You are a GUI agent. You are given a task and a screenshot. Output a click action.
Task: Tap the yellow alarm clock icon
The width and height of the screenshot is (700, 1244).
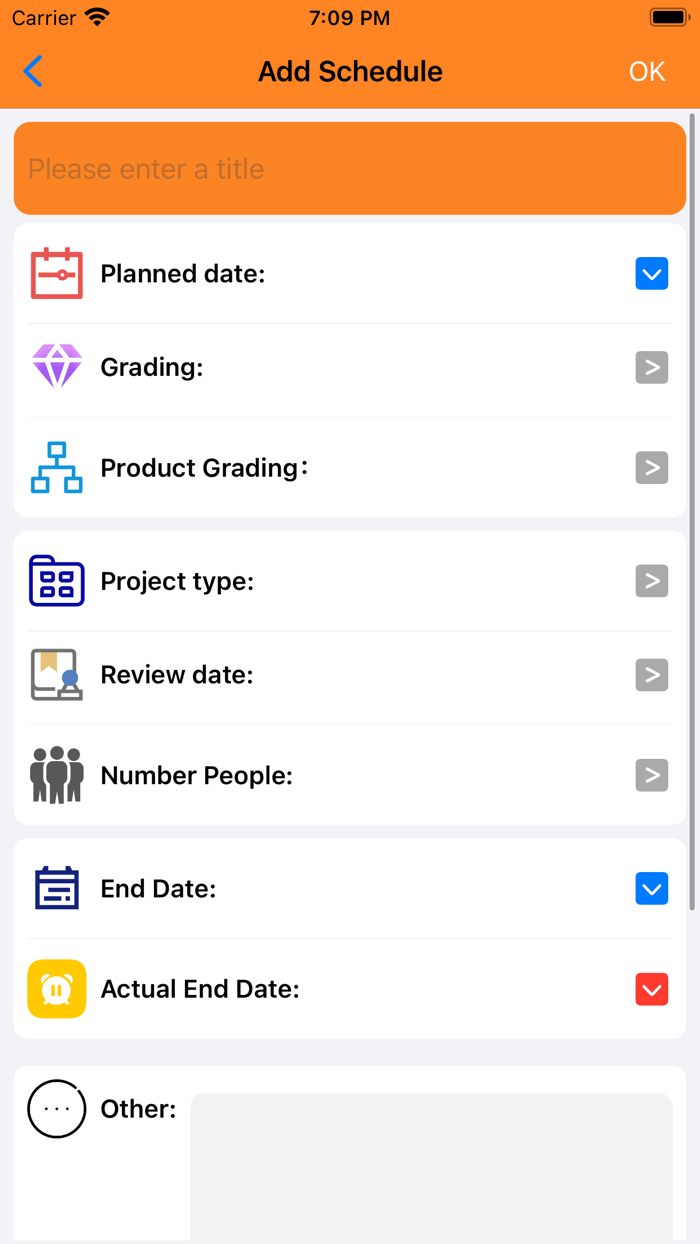point(57,989)
